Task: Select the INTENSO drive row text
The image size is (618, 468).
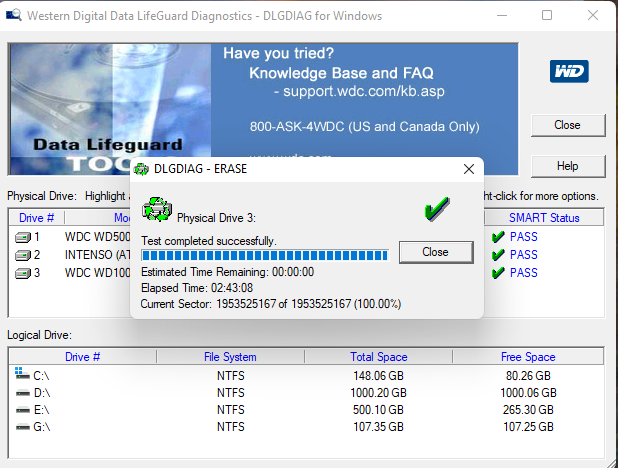Action: click(97, 255)
